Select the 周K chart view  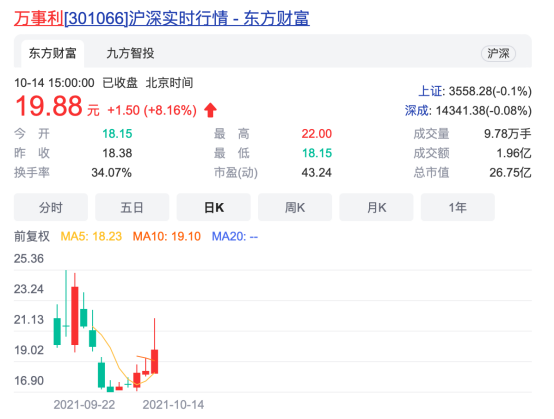pyautogui.click(x=295, y=207)
